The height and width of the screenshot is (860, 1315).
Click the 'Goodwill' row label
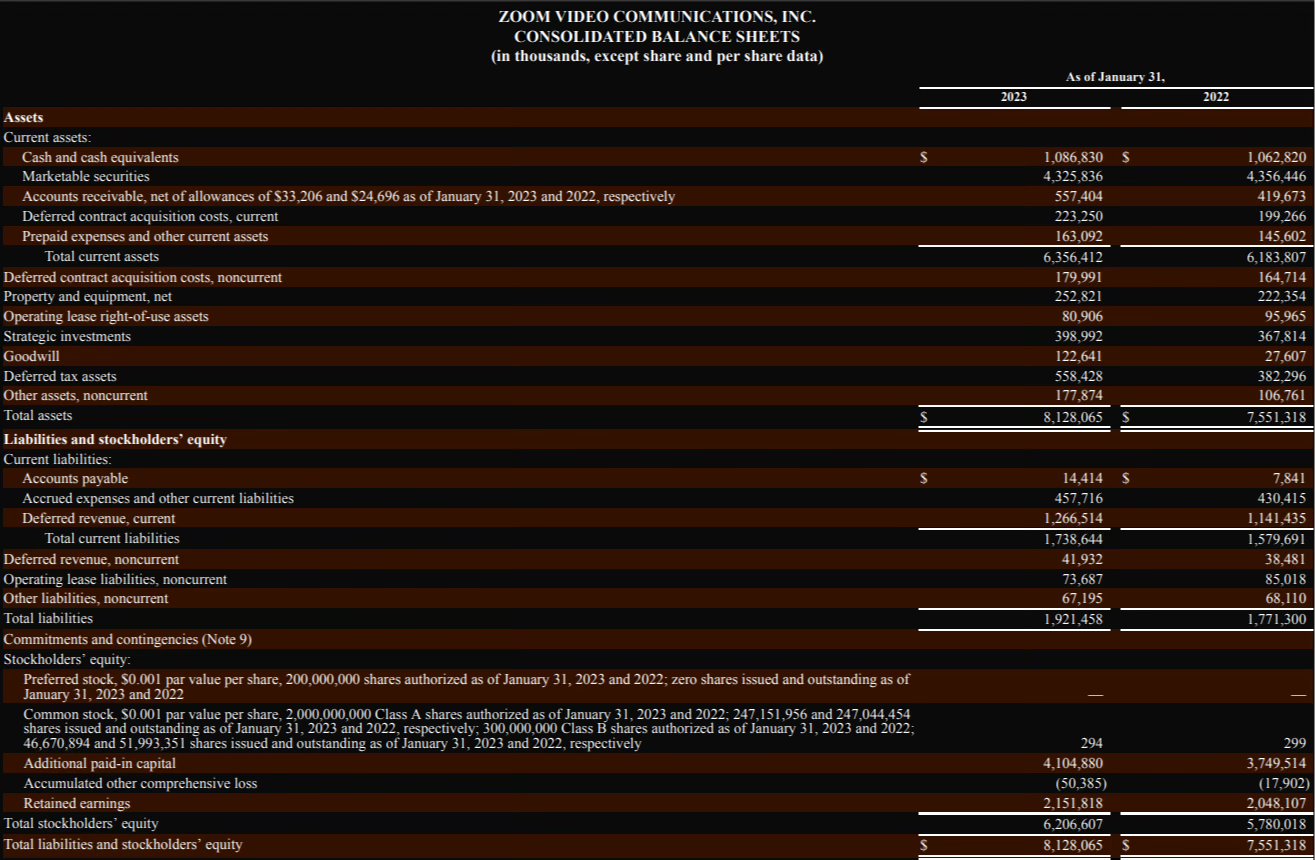(31, 356)
